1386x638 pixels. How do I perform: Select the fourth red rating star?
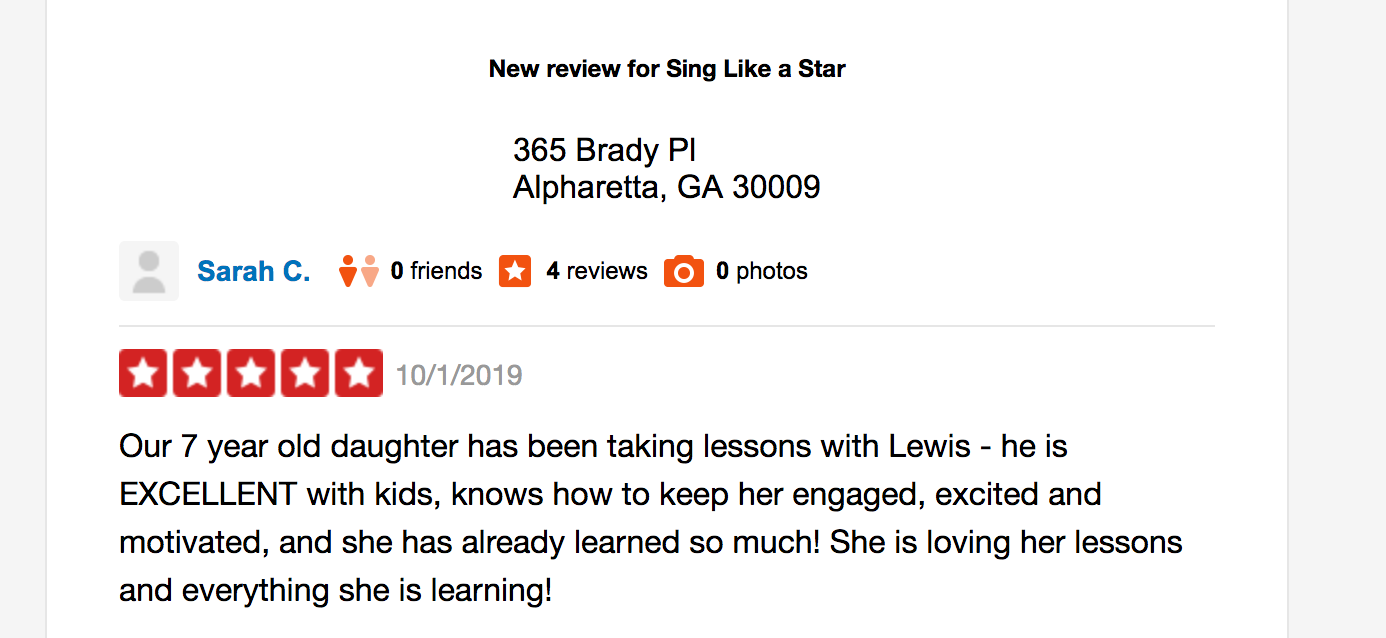click(x=305, y=373)
